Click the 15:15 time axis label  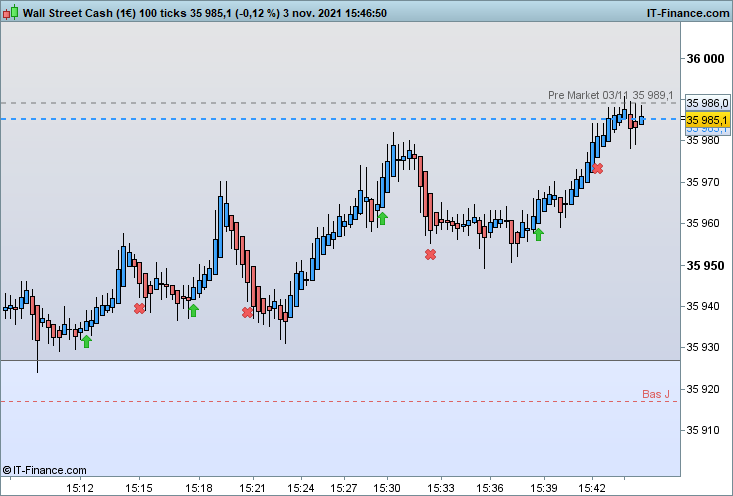point(139,489)
